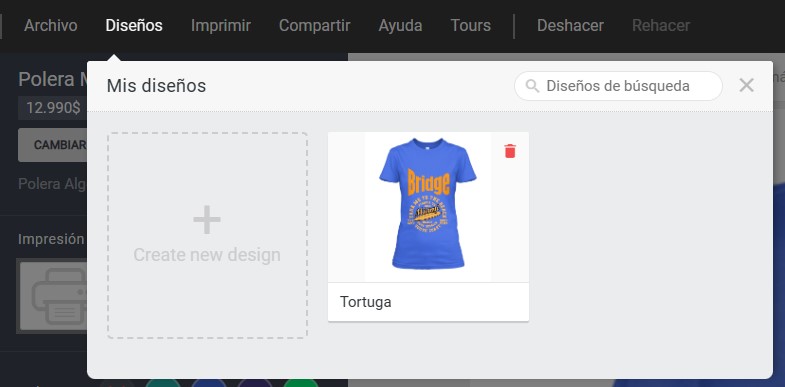The height and width of the screenshot is (387, 785).
Task: Open the Tortuga t-shirt design thumbnail
Action: tap(428, 207)
